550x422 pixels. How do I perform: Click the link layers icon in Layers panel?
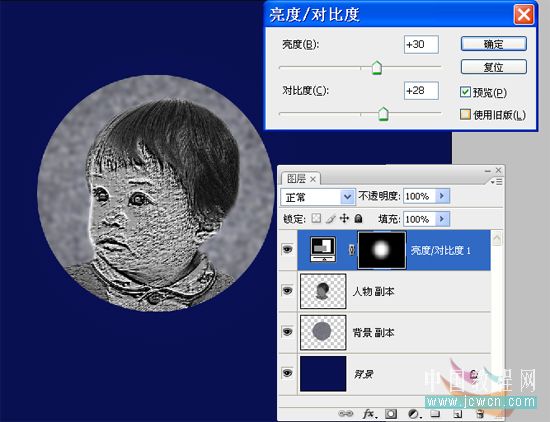point(346,414)
